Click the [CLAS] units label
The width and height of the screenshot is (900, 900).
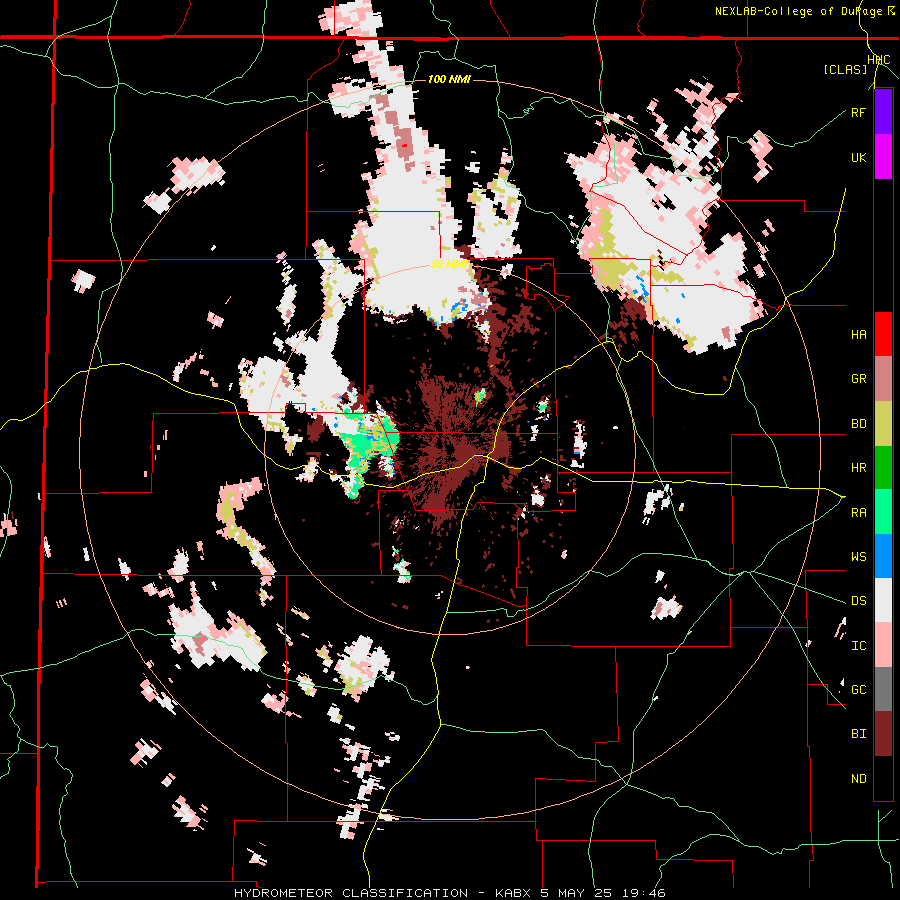(x=845, y=69)
